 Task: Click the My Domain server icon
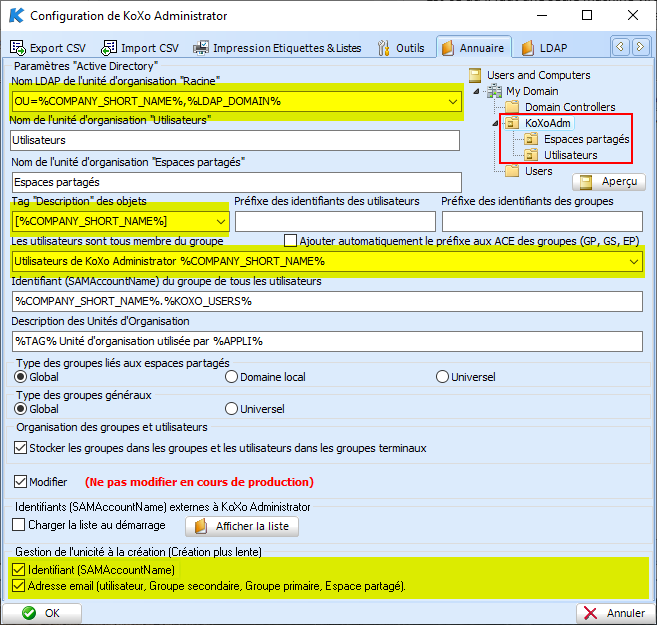coord(494,91)
